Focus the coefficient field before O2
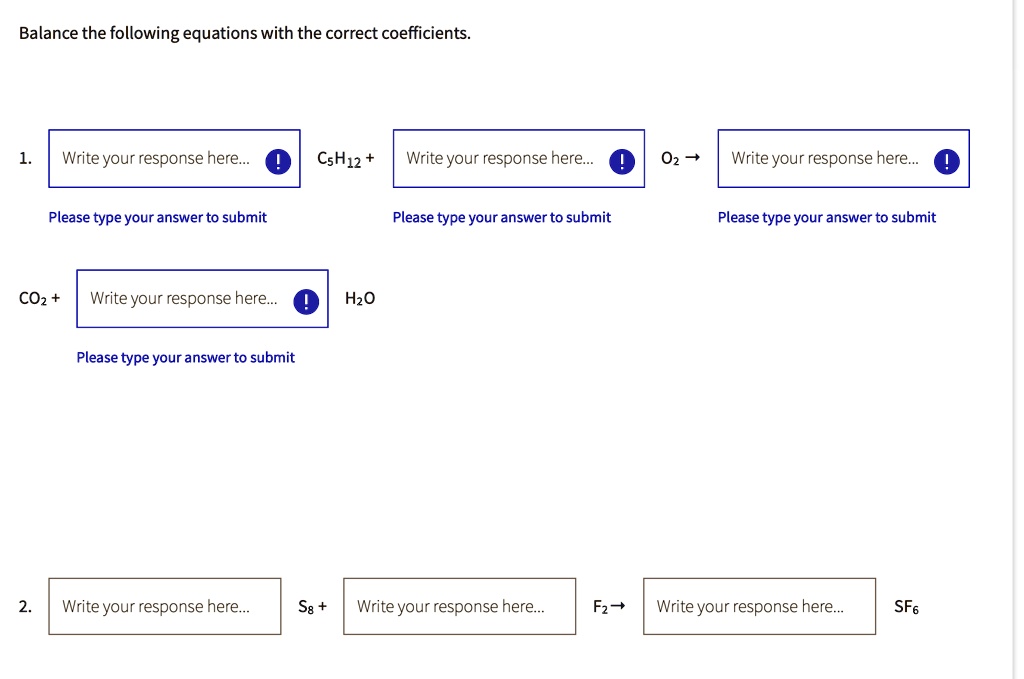Screen dimensions: 1024x679 [519, 159]
